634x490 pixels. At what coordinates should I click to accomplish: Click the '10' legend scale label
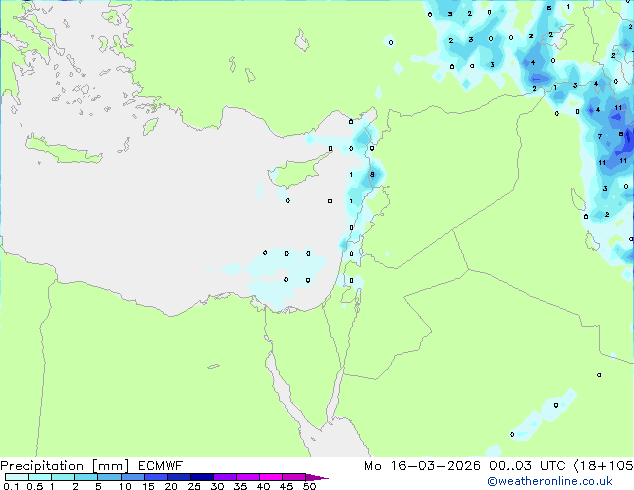tap(125, 486)
